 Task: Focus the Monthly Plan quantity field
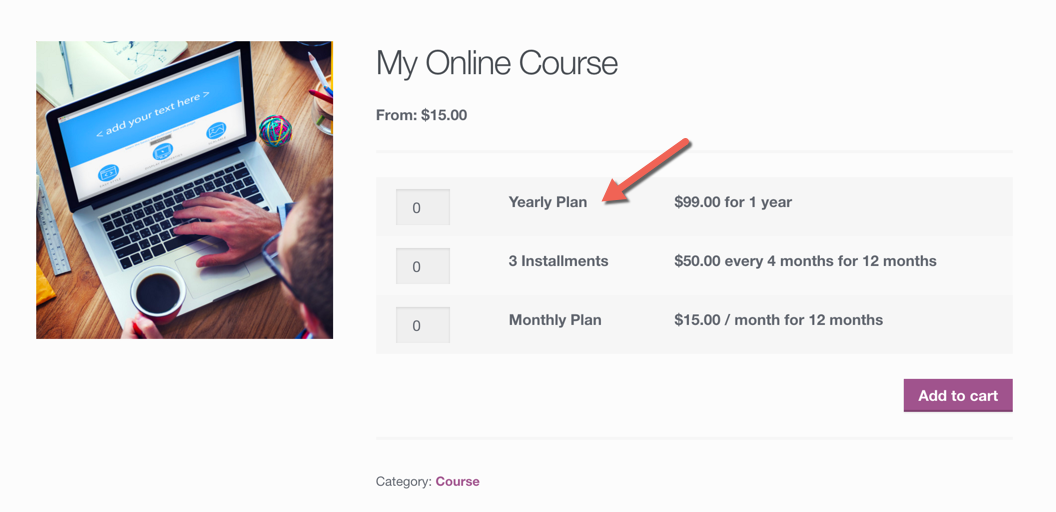click(x=422, y=326)
